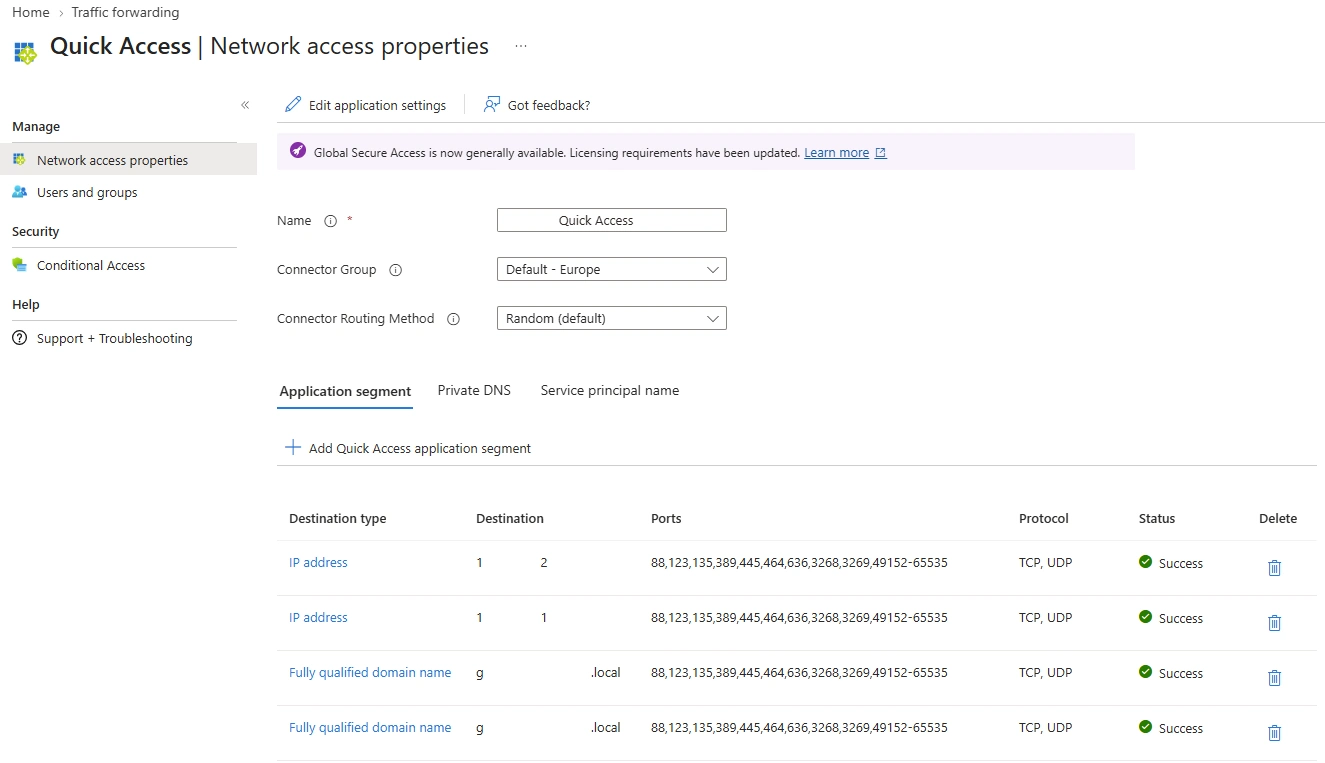The image size is (1325, 763).
Task: Delete the IP address segment with destination ending in 1
Action: [x=1274, y=622]
